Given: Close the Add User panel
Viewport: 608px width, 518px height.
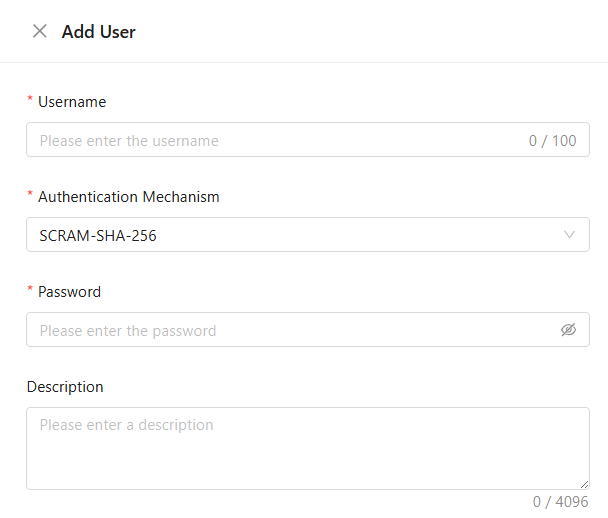Looking at the screenshot, I should [40, 31].
